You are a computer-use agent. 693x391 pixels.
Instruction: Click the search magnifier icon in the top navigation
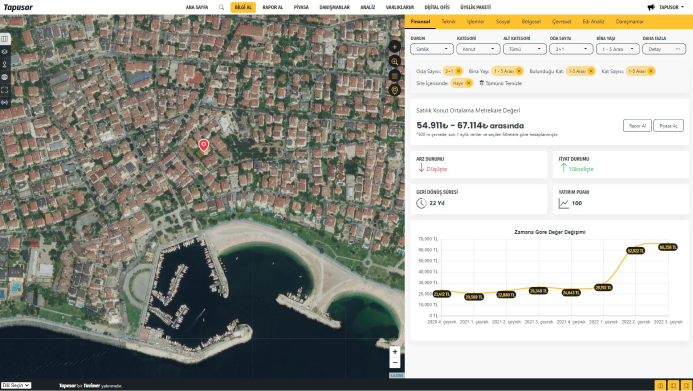pos(221,8)
